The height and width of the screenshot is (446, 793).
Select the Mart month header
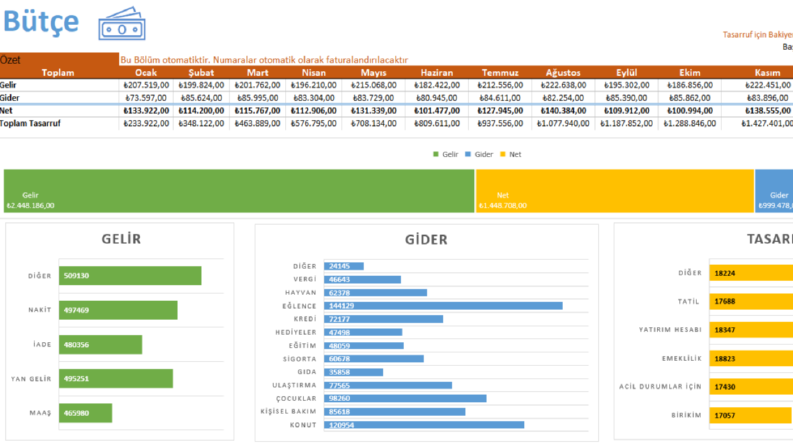click(x=257, y=73)
